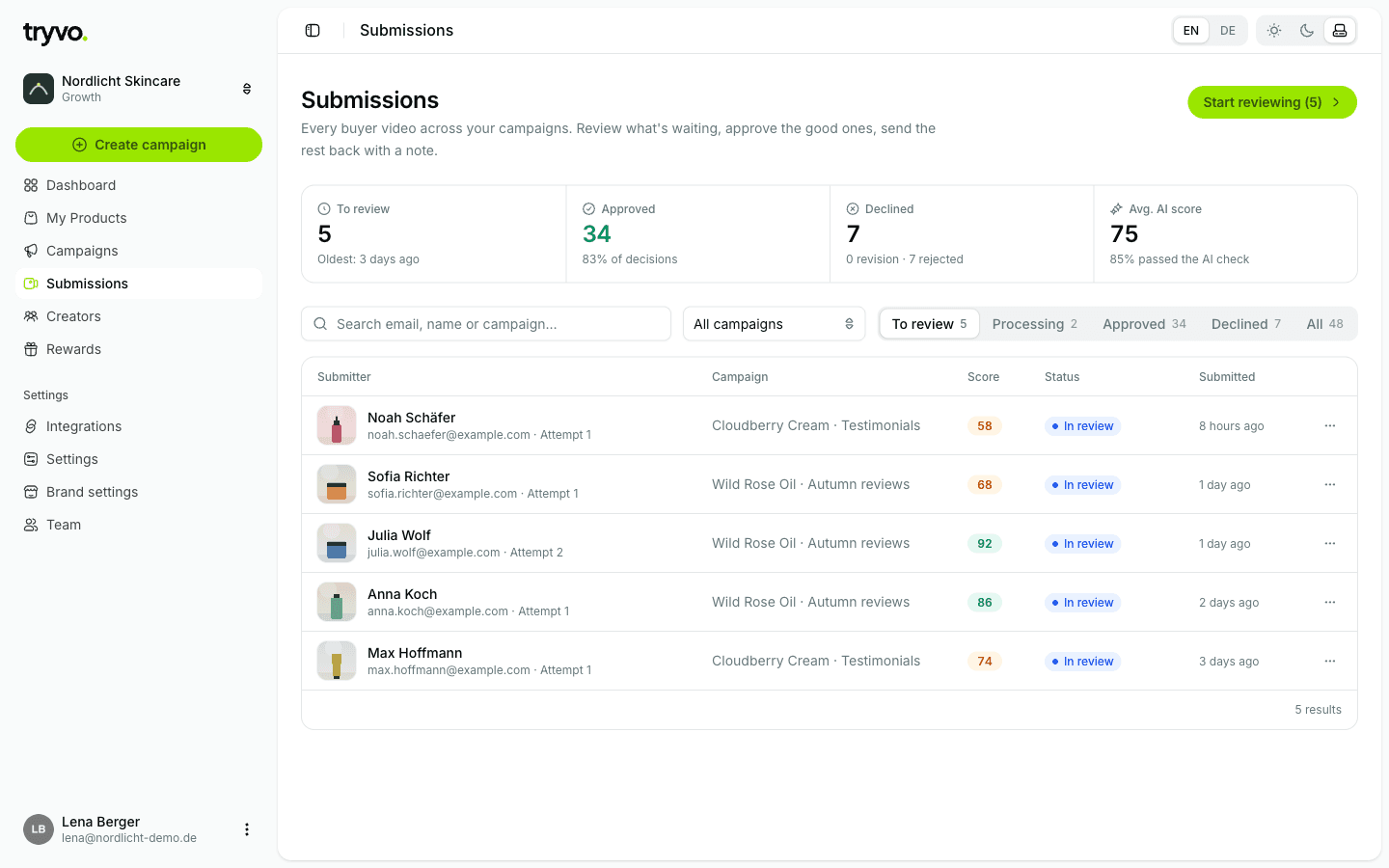The height and width of the screenshot is (868, 1389).
Task: Open Julia Wolf's product thumbnail
Action: tap(337, 543)
